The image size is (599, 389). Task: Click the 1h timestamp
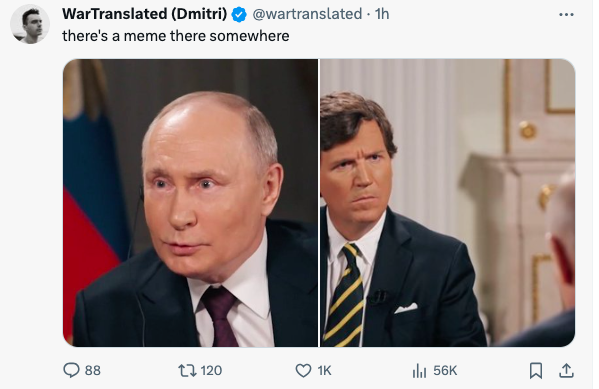(382, 14)
